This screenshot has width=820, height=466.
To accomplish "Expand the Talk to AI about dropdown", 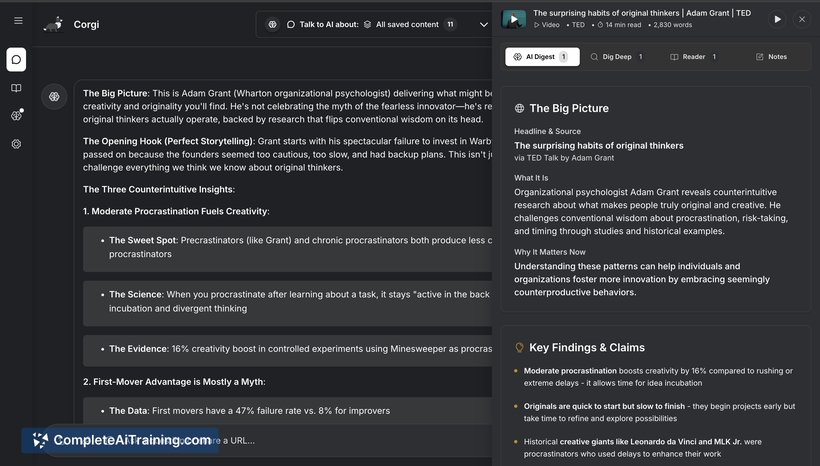I will pos(484,25).
